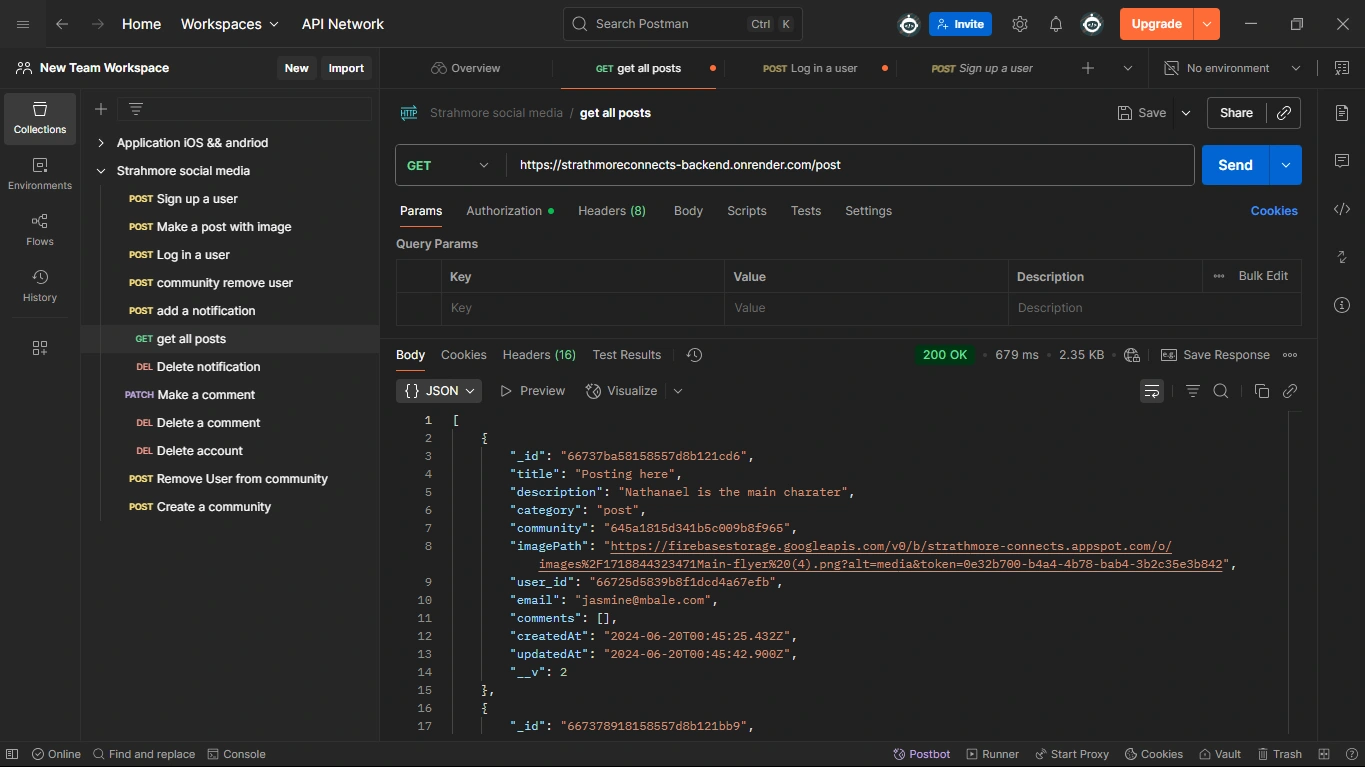Switch to the Log in a user tab

pyautogui.click(x=810, y=68)
